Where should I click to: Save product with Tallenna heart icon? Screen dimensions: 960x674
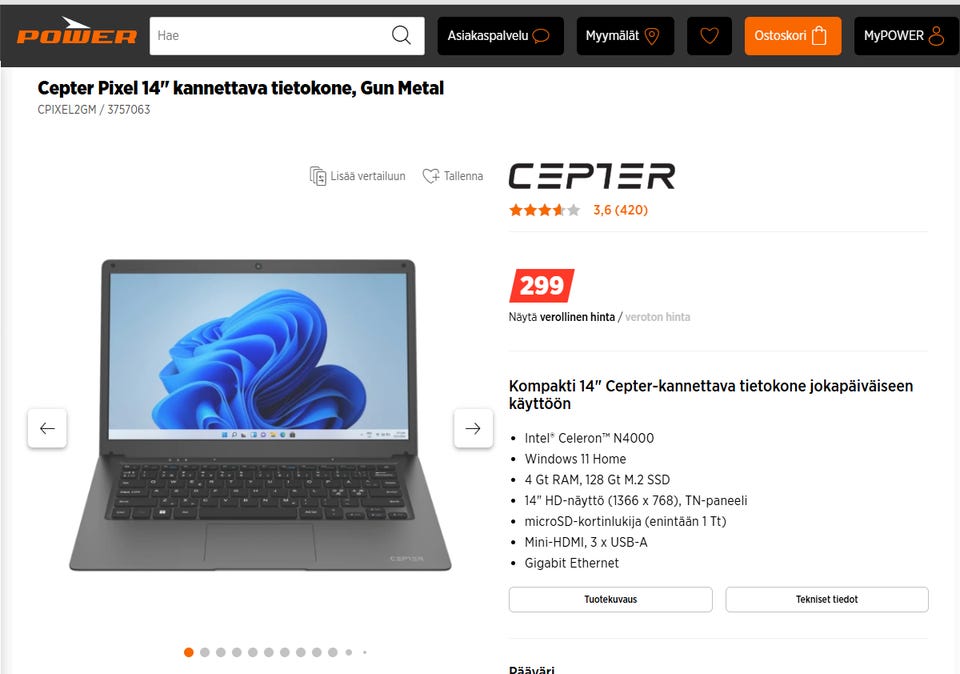tap(431, 176)
